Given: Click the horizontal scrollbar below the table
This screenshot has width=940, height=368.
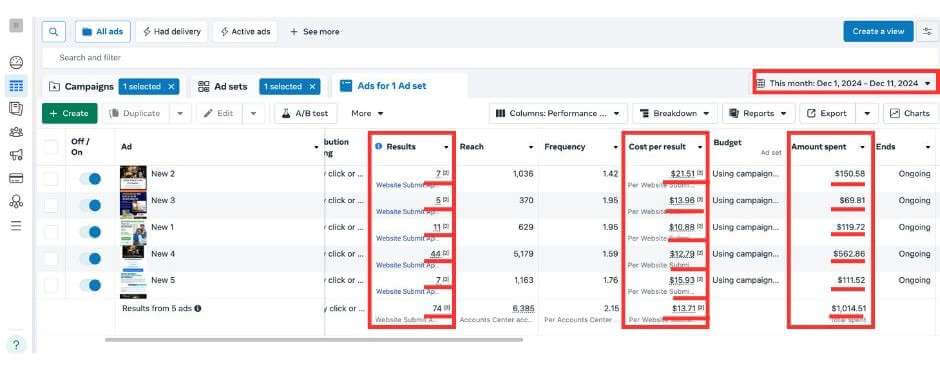Looking at the screenshot, I should [x=314, y=340].
